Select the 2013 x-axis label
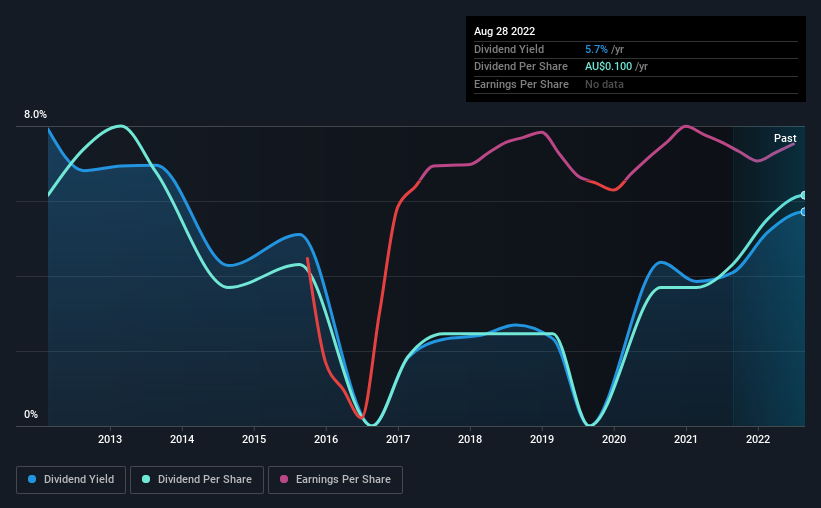Viewport: 821px width, 508px height. tap(110, 439)
